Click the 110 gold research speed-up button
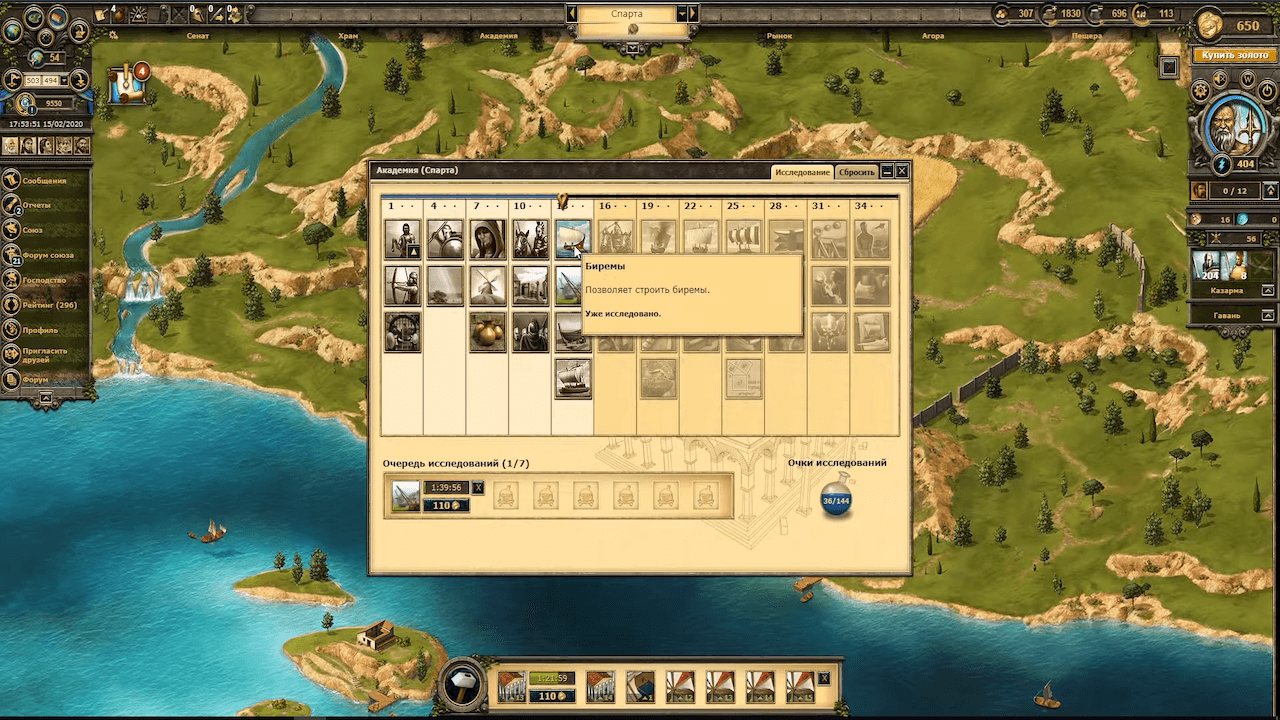Image resolution: width=1280 pixels, height=720 pixels. click(x=445, y=505)
